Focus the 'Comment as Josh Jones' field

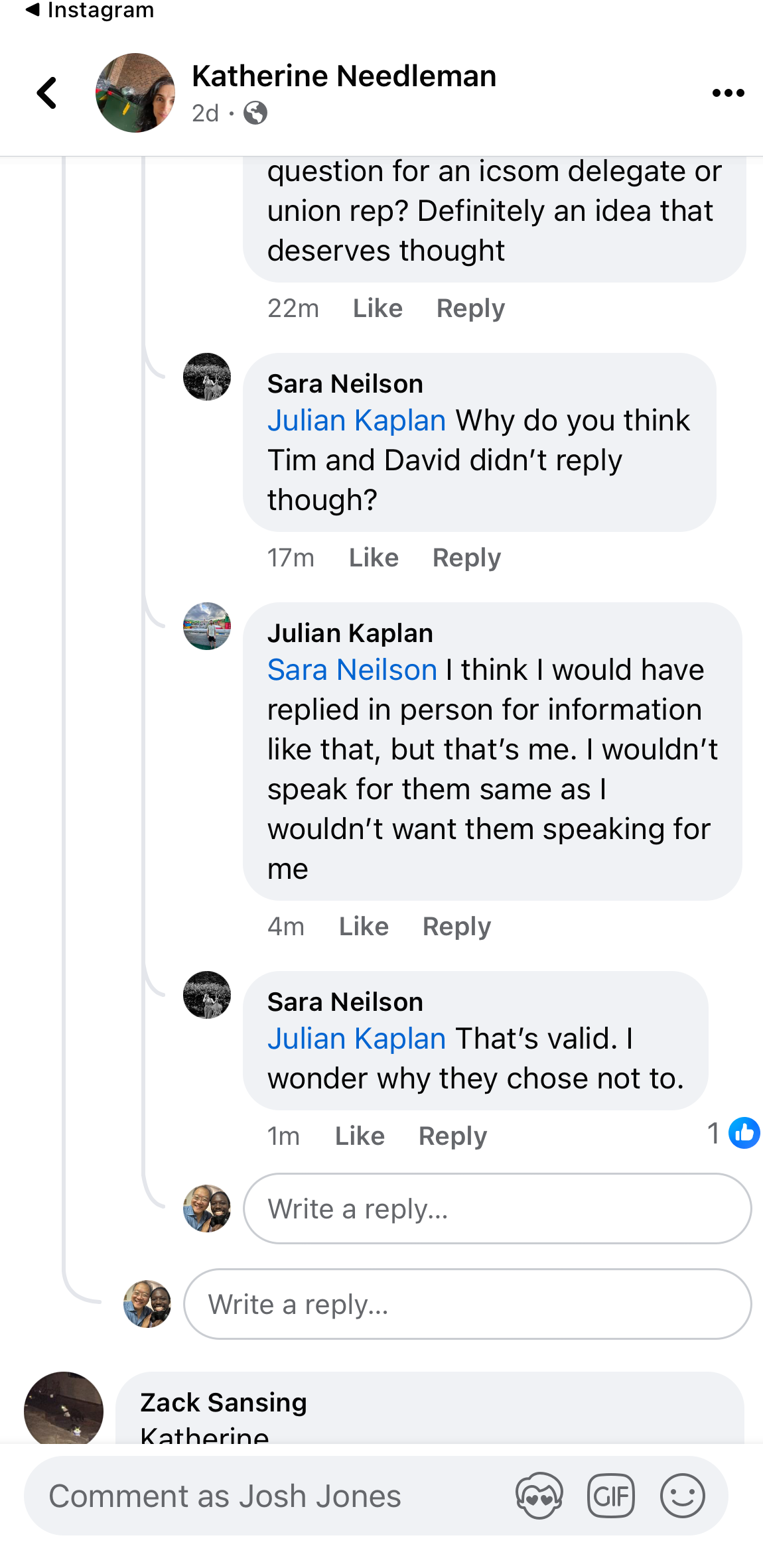tap(265, 1496)
